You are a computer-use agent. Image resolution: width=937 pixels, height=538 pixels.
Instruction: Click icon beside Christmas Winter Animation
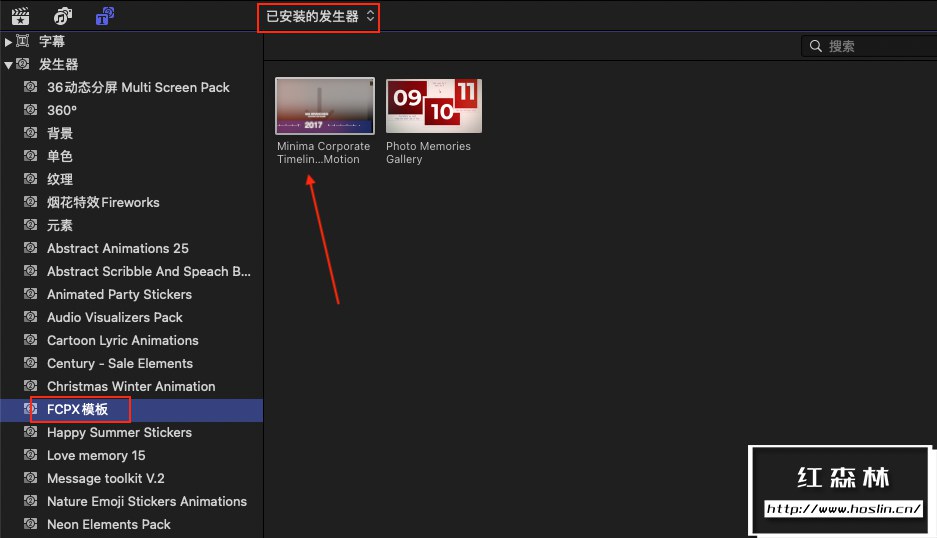pyautogui.click(x=30, y=386)
